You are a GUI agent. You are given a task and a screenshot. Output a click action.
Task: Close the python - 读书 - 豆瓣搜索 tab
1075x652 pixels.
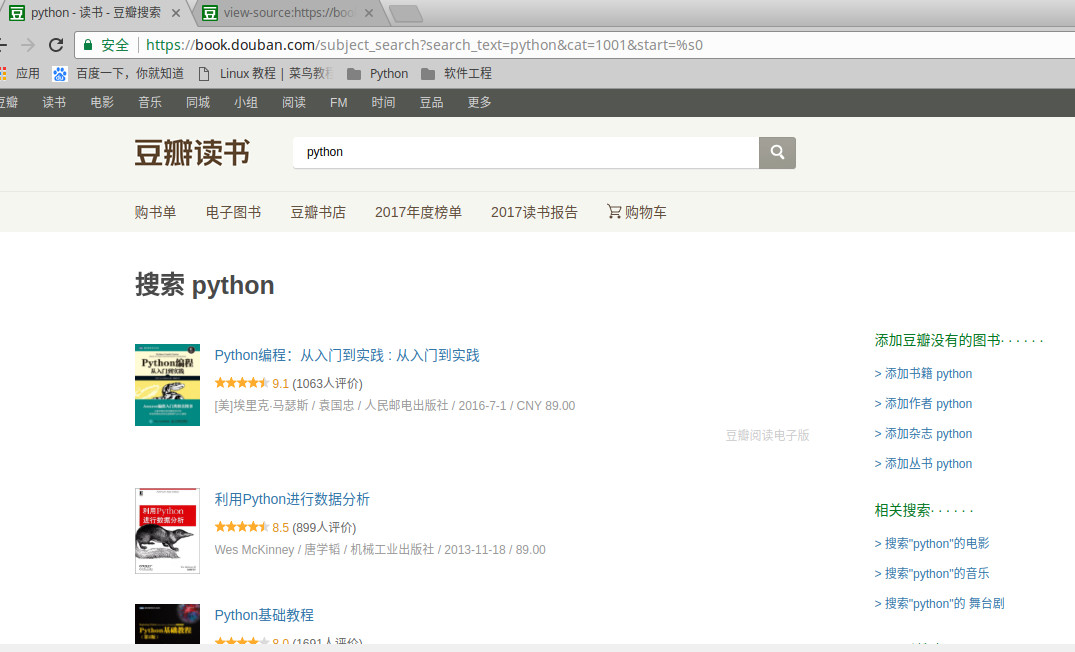pyautogui.click(x=176, y=13)
